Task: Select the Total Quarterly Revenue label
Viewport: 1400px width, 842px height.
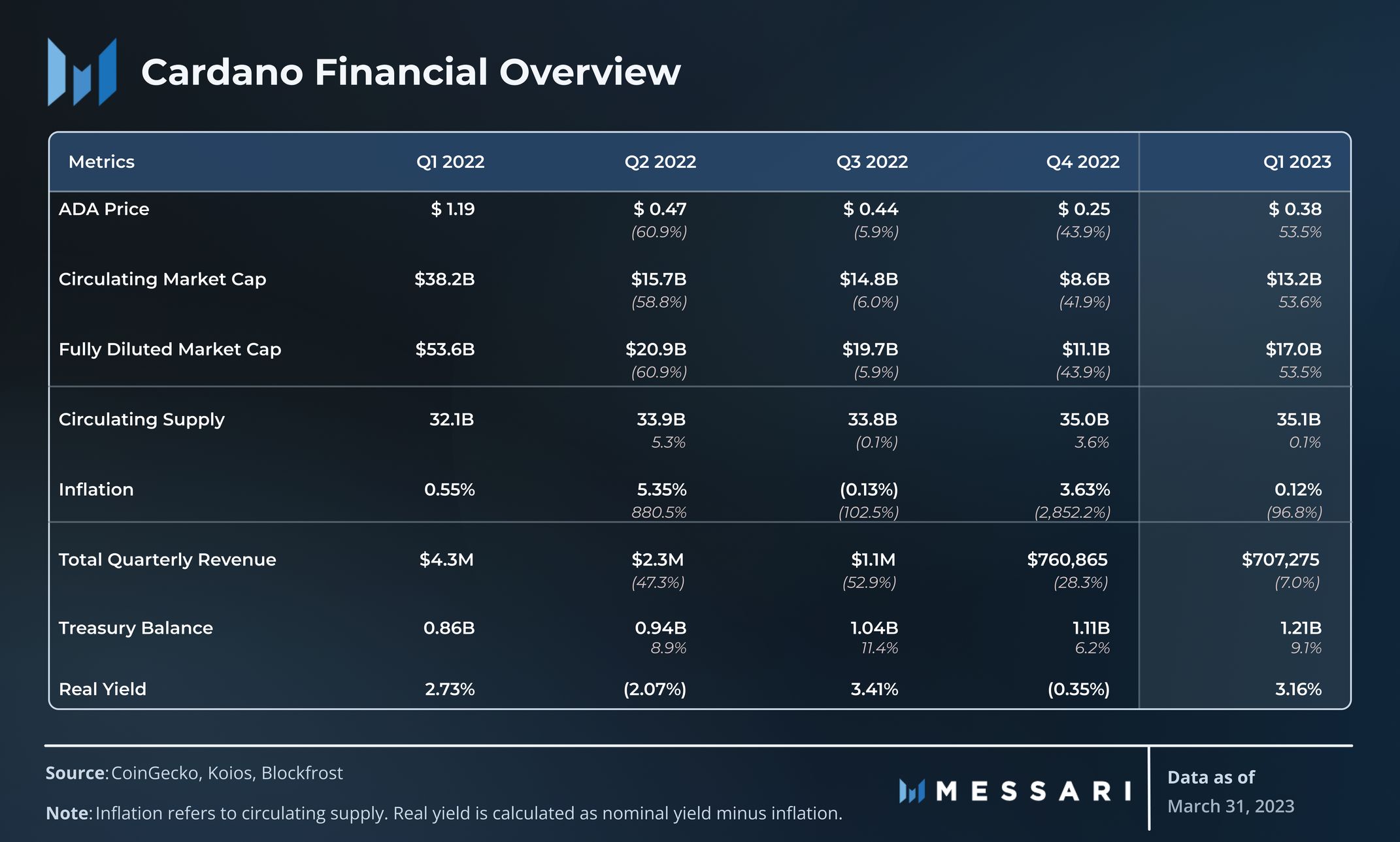Action: pos(167,560)
